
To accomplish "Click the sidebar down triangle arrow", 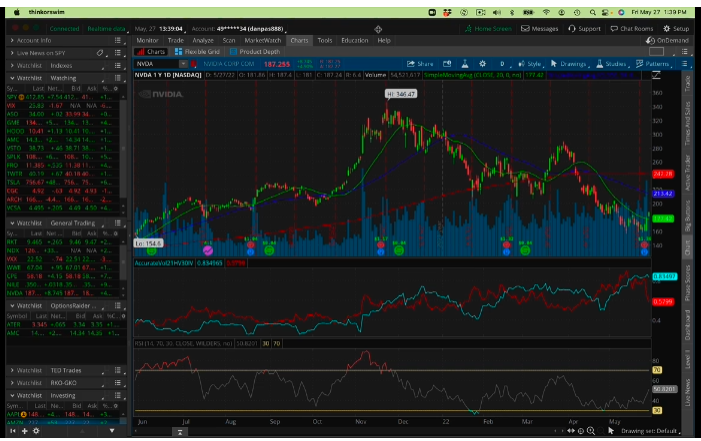I will tap(112, 431).
